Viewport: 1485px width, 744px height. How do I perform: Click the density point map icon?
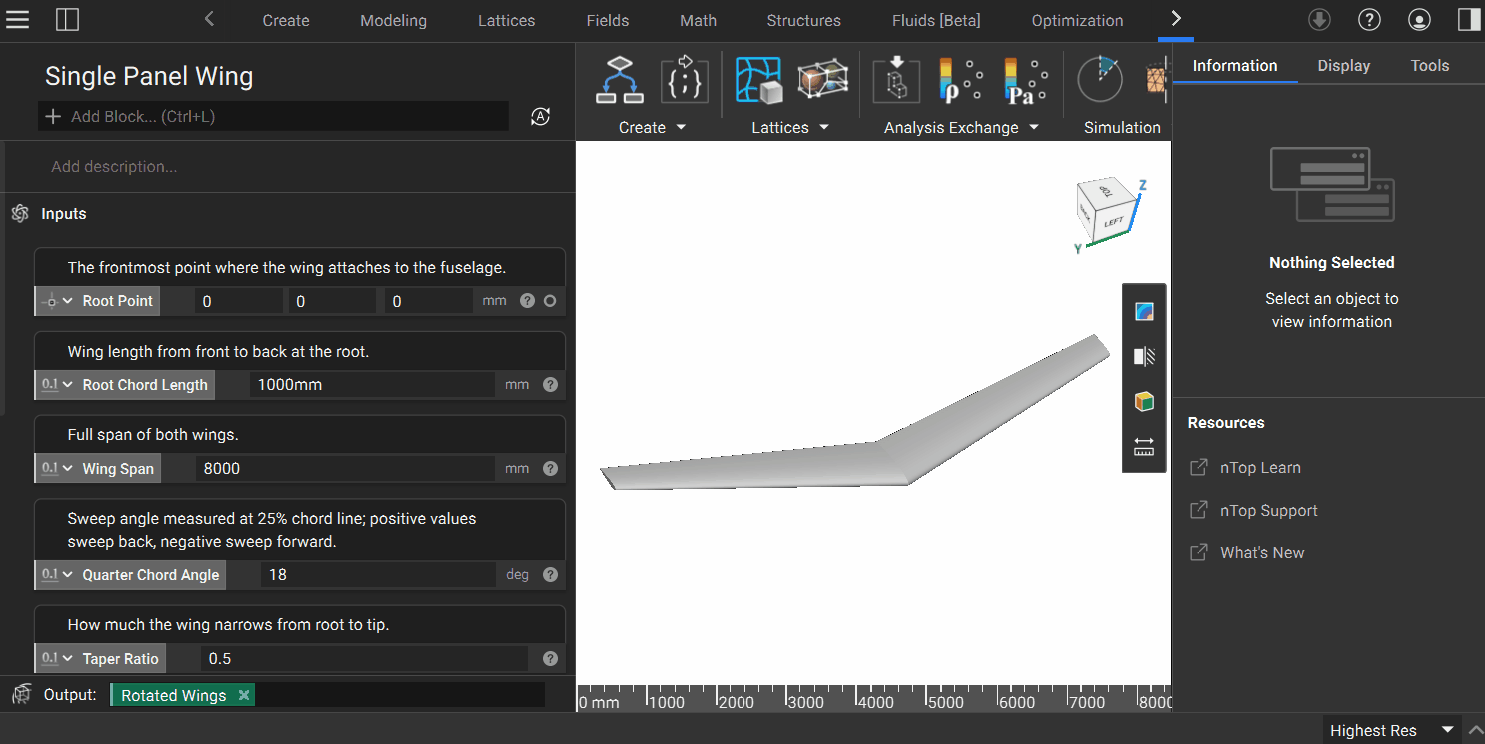tap(960, 81)
